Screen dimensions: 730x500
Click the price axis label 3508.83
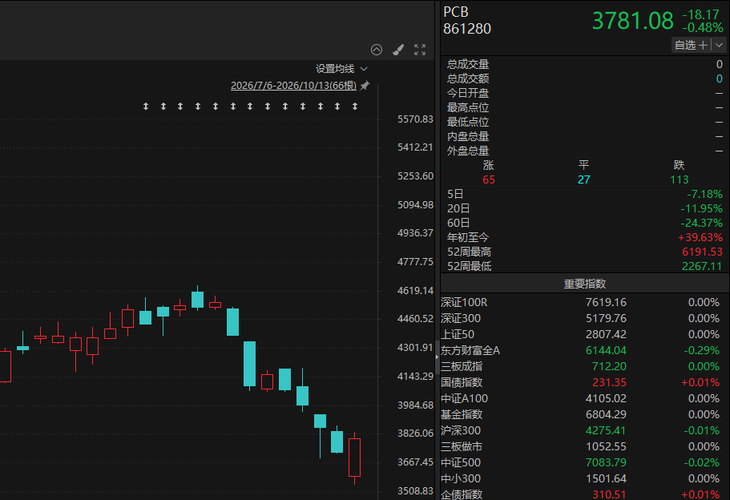coord(415,491)
